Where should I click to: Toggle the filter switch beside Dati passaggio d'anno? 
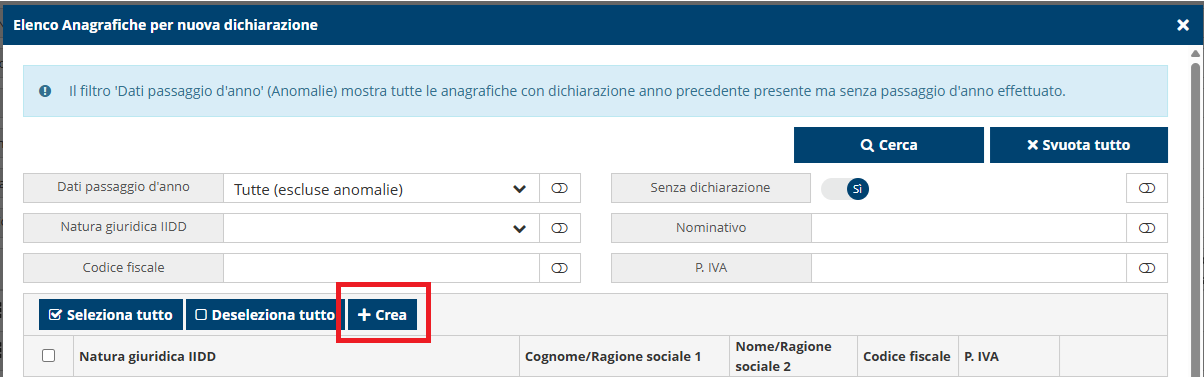[x=559, y=188]
